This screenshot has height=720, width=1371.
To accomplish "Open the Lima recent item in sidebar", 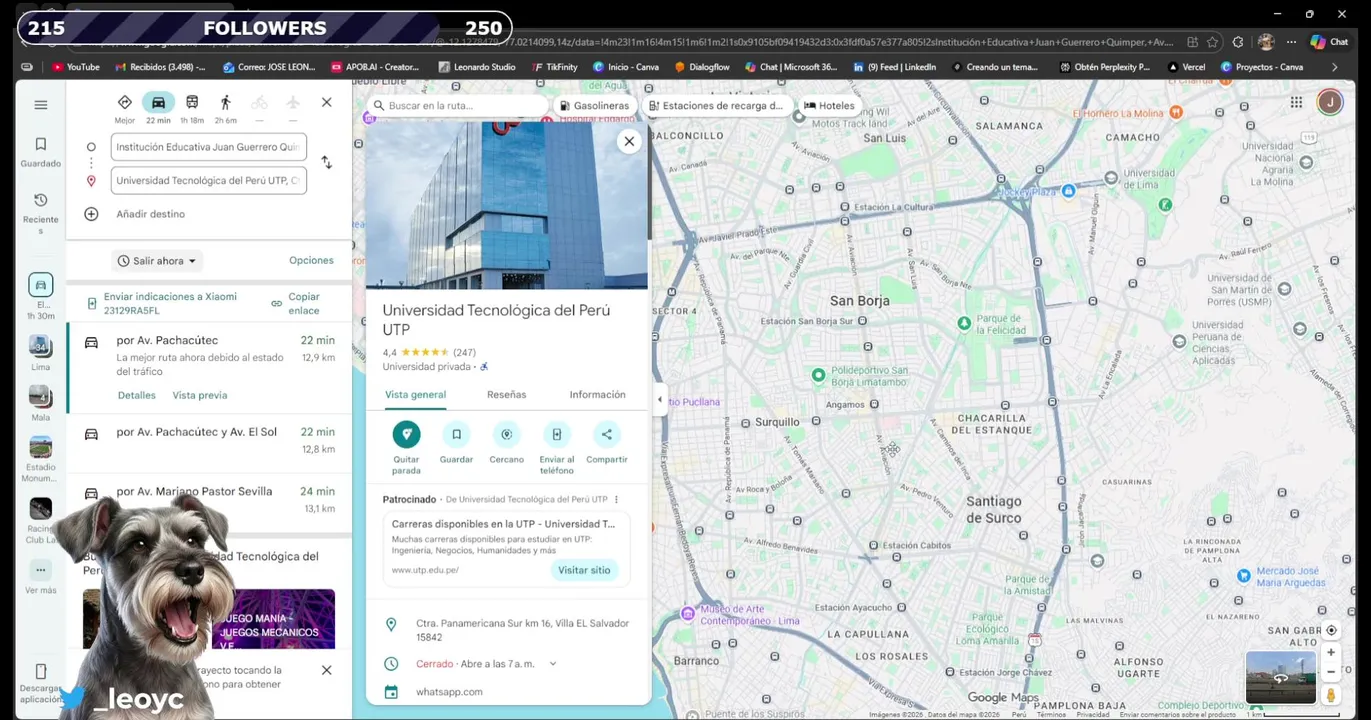I will pos(40,353).
